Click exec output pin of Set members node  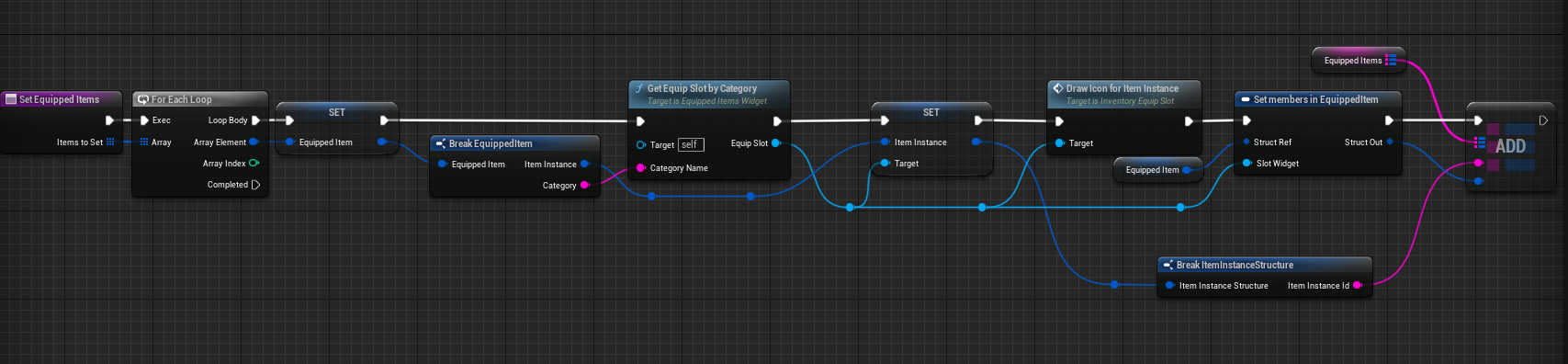1389,120
